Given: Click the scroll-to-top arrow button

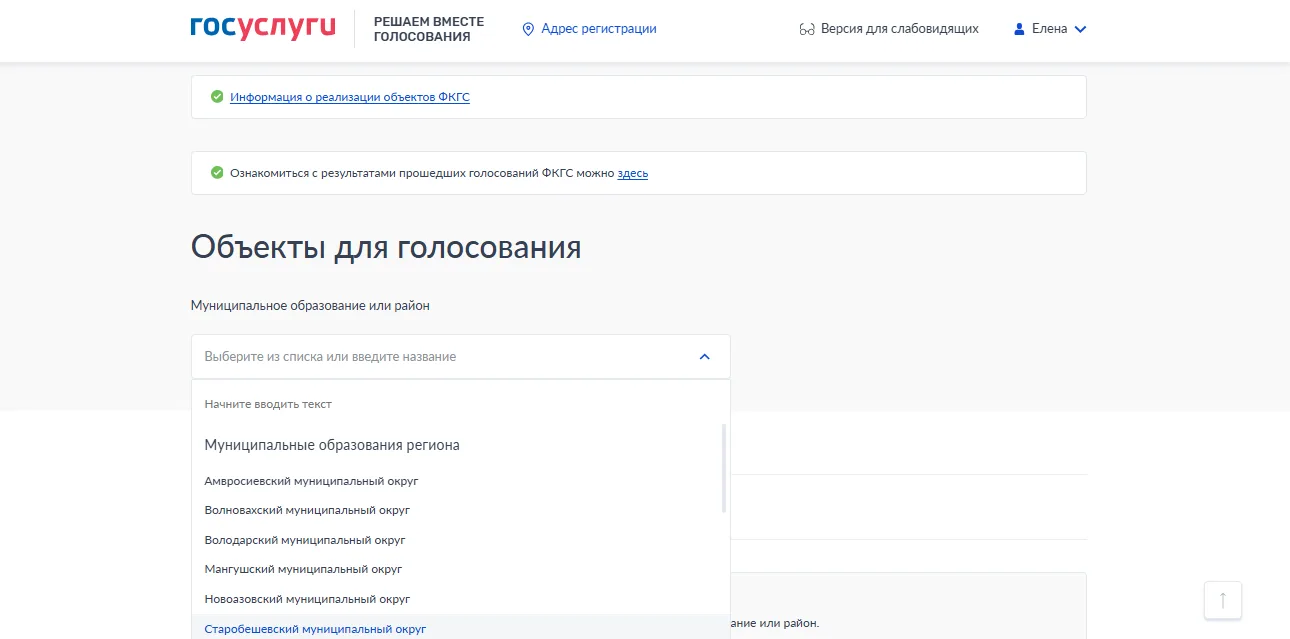Looking at the screenshot, I should (1222, 600).
